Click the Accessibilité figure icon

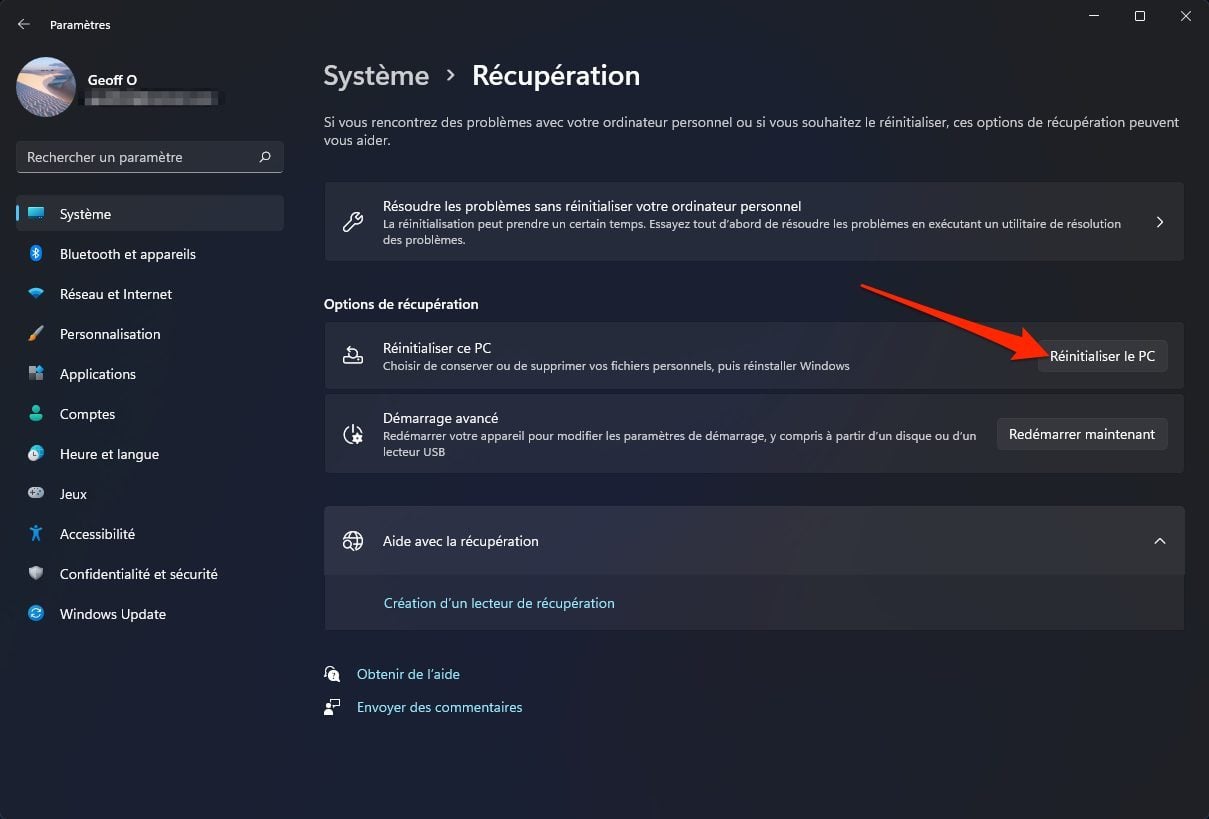click(36, 534)
